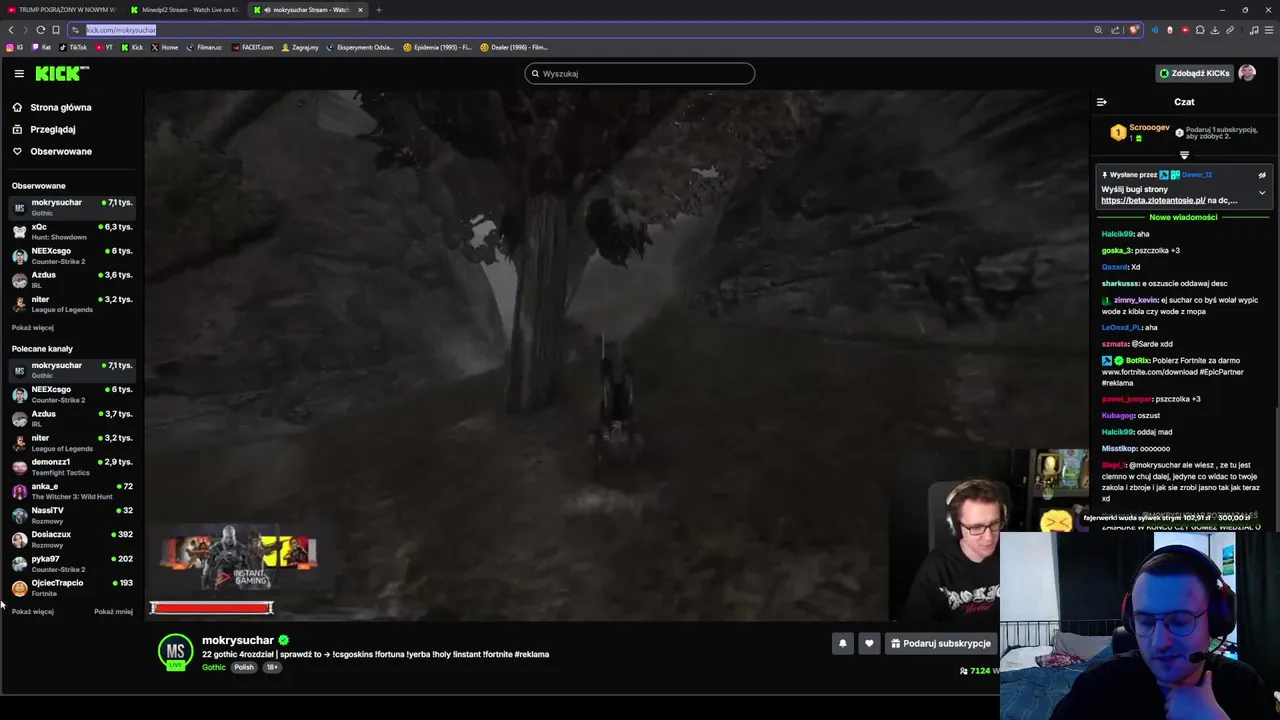This screenshot has height=720, width=1280.
Task: Open extensions puzzle icon
Action: click(1200, 30)
